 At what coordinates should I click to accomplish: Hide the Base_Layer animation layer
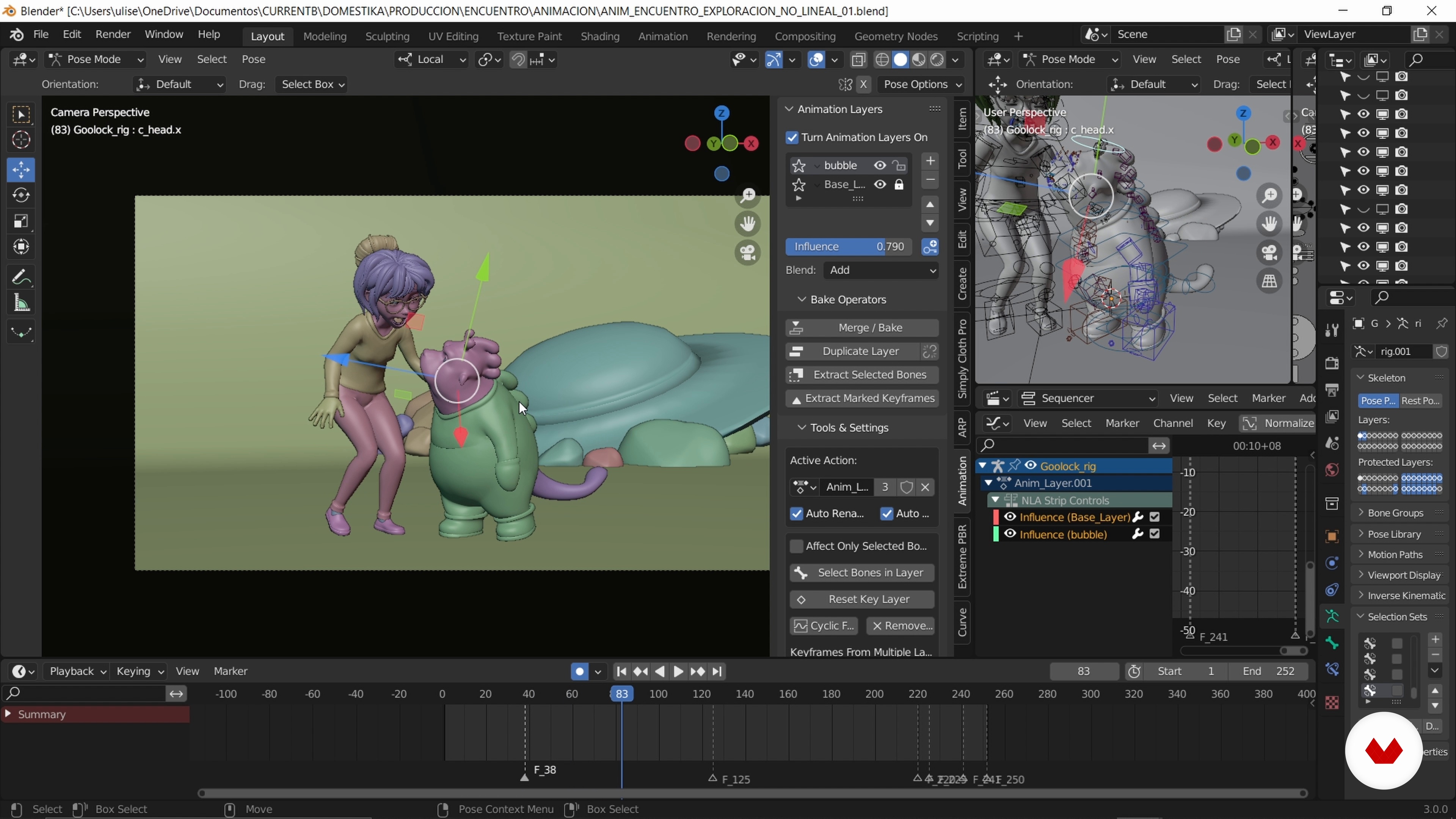(x=880, y=185)
